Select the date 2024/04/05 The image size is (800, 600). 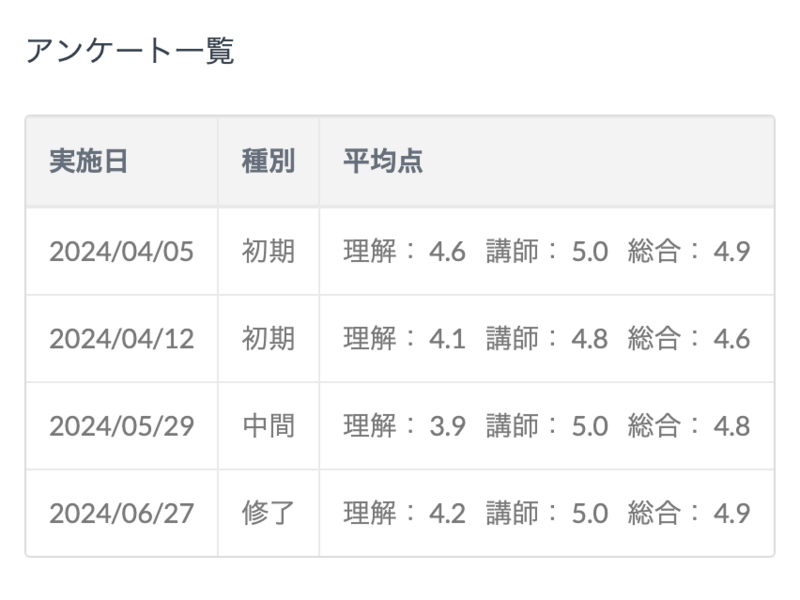click(x=121, y=251)
